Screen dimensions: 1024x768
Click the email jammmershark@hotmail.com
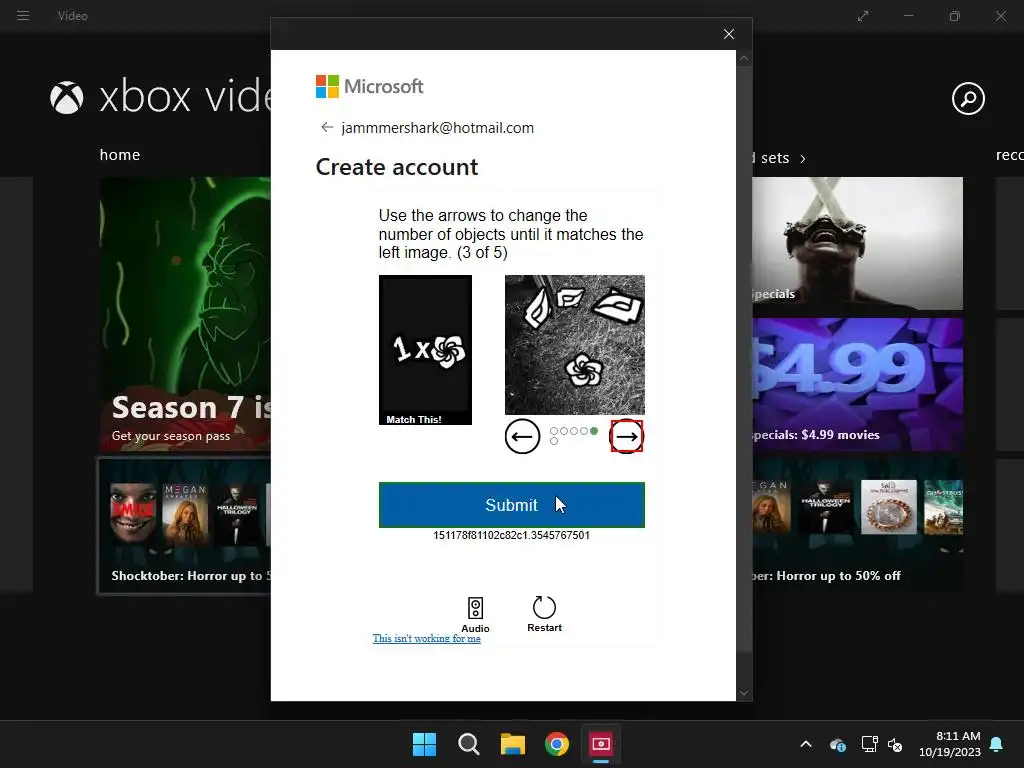click(438, 128)
